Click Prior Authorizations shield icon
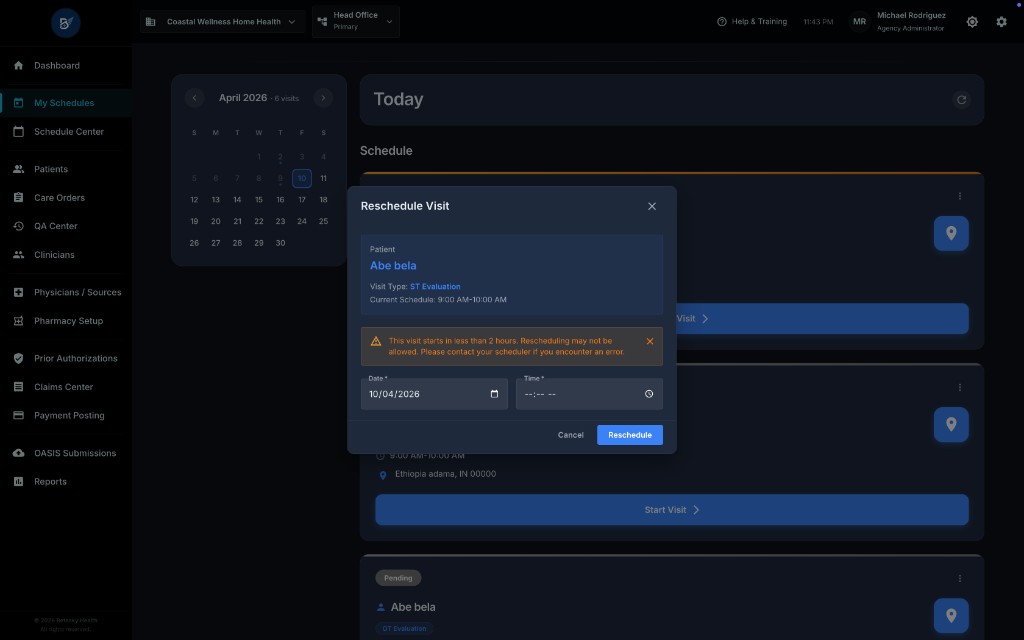The height and width of the screenshot is (640, 1024). click(x=18, y=359)
